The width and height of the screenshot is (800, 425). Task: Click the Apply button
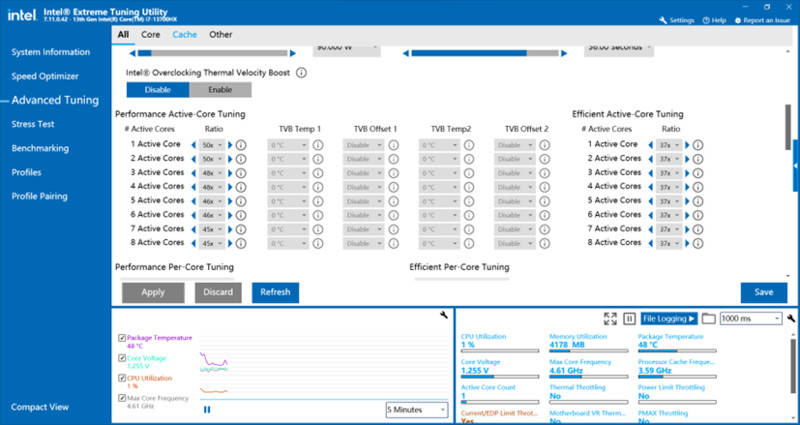click(153, 292)
